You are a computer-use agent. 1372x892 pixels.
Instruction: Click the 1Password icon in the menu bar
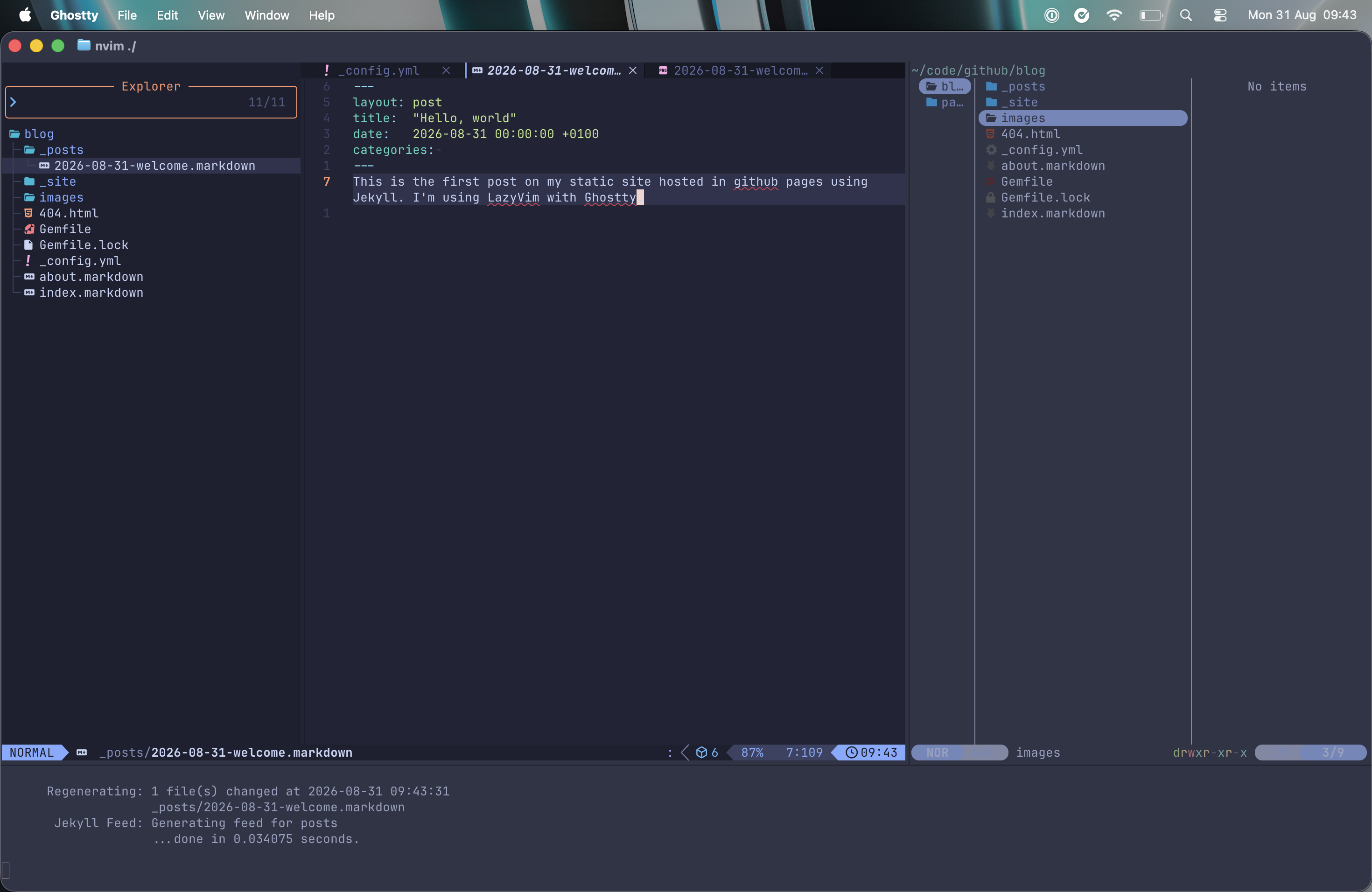click(x=1051, y=15)
